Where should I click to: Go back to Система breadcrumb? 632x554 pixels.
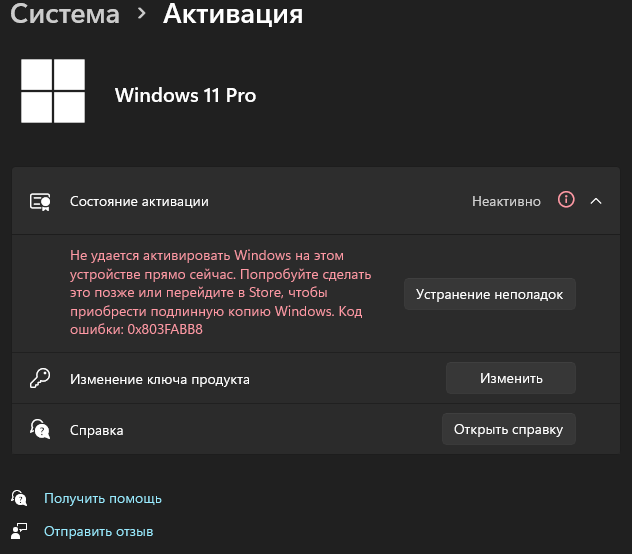[x=65, y=15]
